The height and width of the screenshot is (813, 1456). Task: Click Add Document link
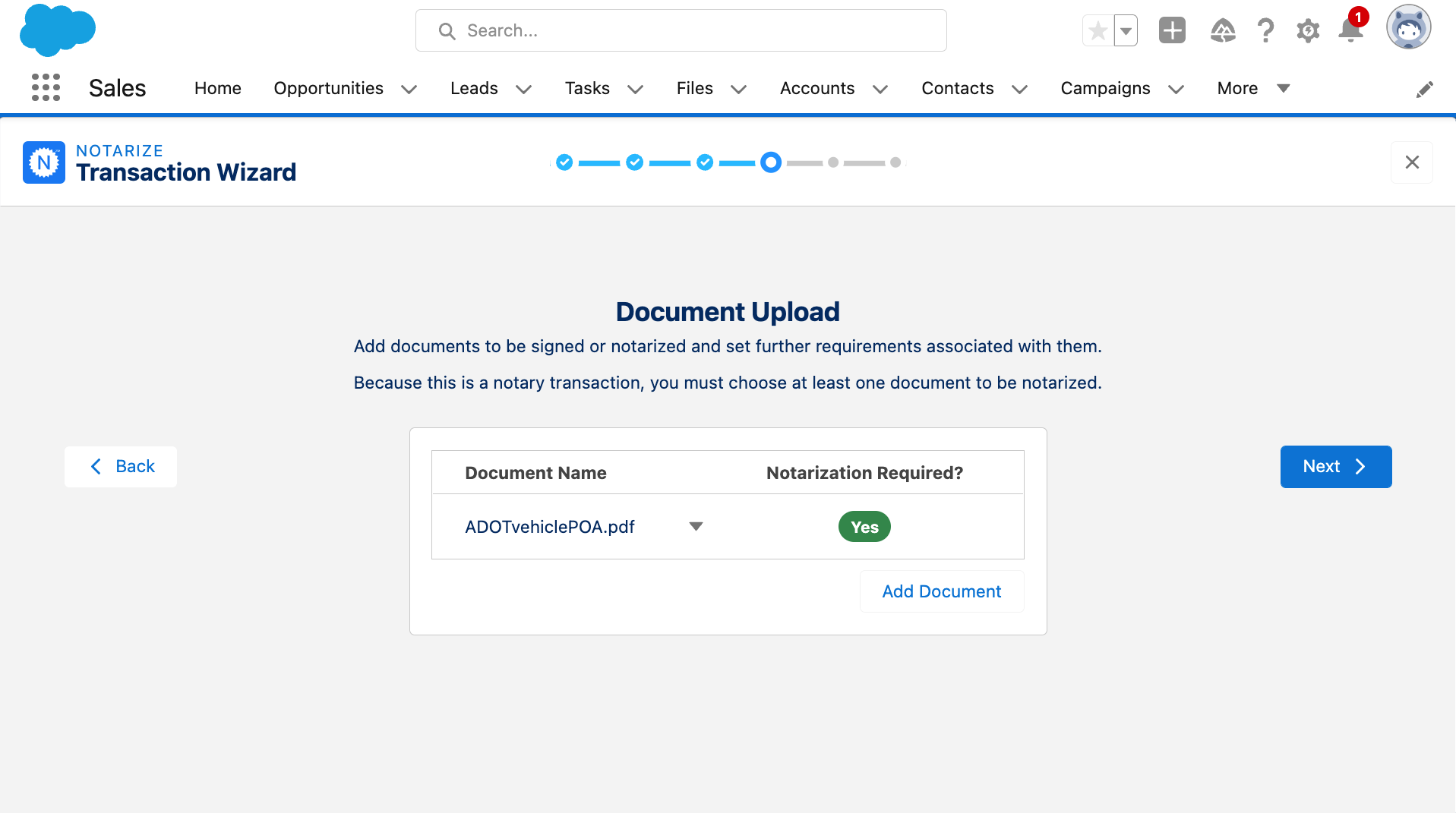(941, 591)
